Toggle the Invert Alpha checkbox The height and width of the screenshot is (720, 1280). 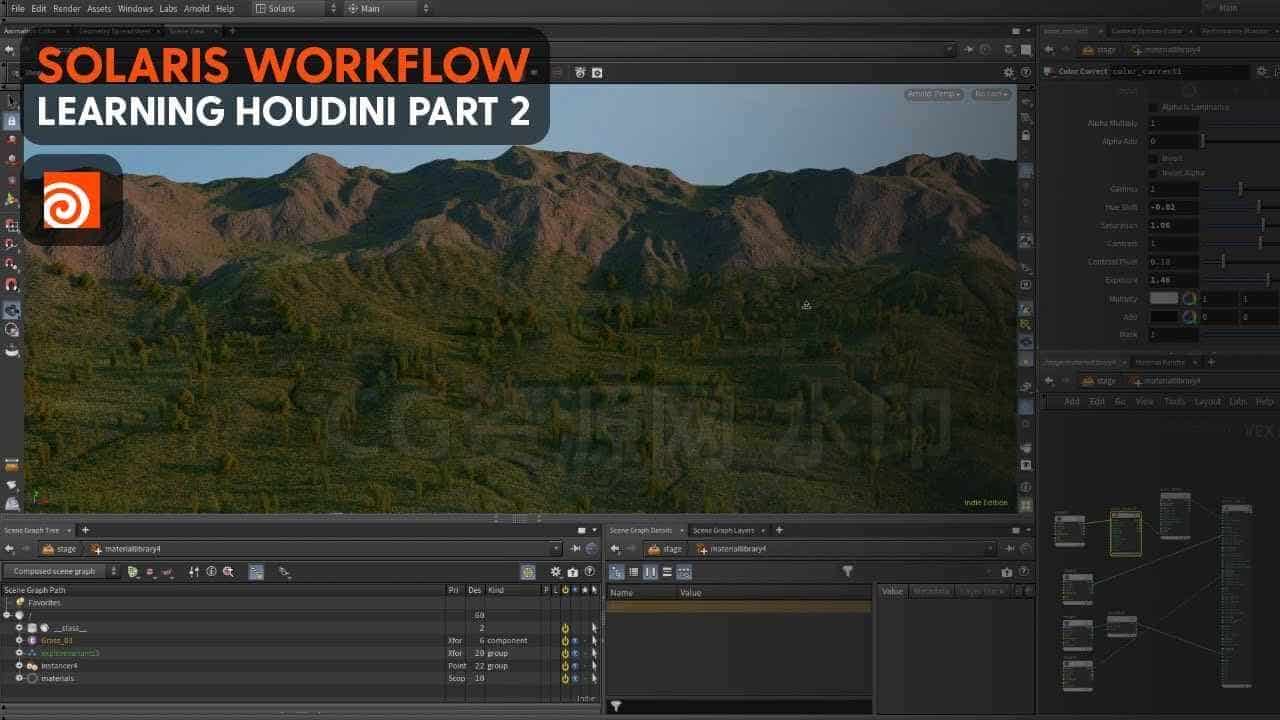pyautogui.click(x=1153, y=173)
